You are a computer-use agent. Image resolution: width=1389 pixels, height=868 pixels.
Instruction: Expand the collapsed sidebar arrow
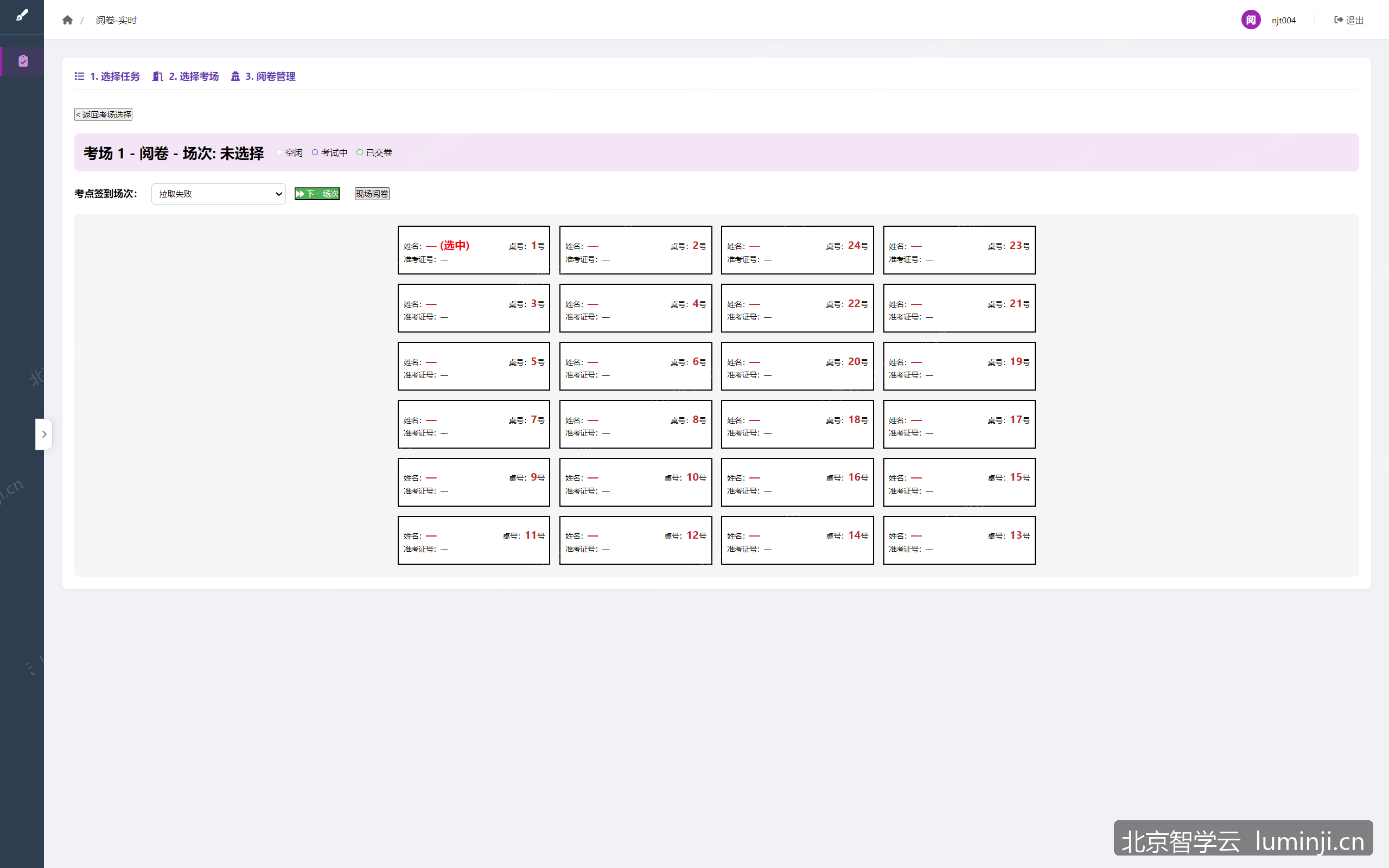point(43,435)
